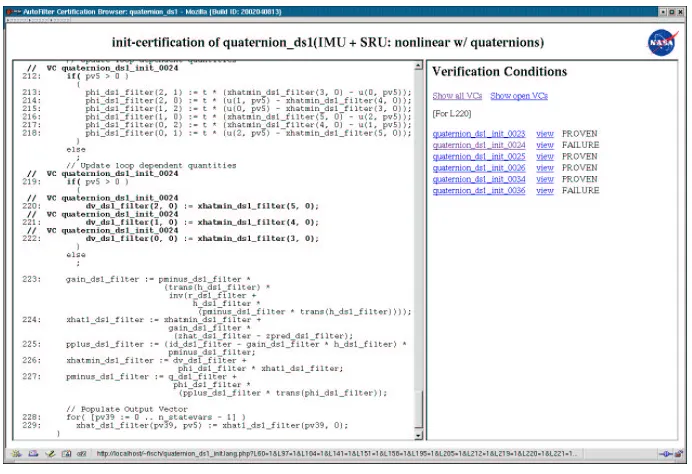Image resolution: width=692 pixels, height=474 pixels.
Task: Click FAILURE status of init_0036
Action: click(x=580, y=191)
